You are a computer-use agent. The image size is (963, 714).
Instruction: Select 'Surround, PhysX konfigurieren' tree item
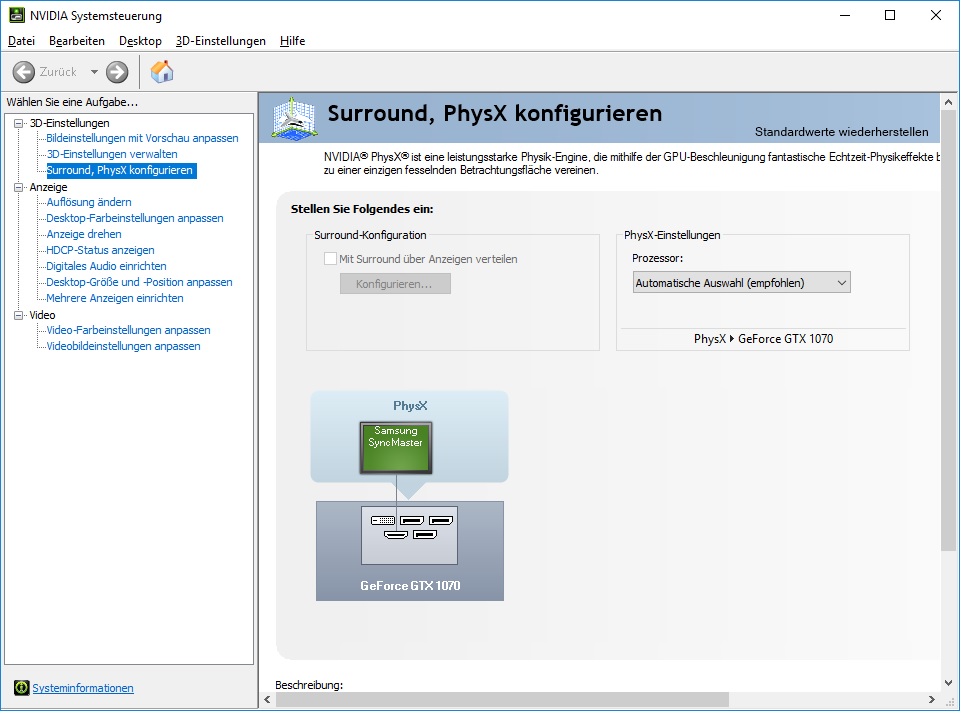120,170
